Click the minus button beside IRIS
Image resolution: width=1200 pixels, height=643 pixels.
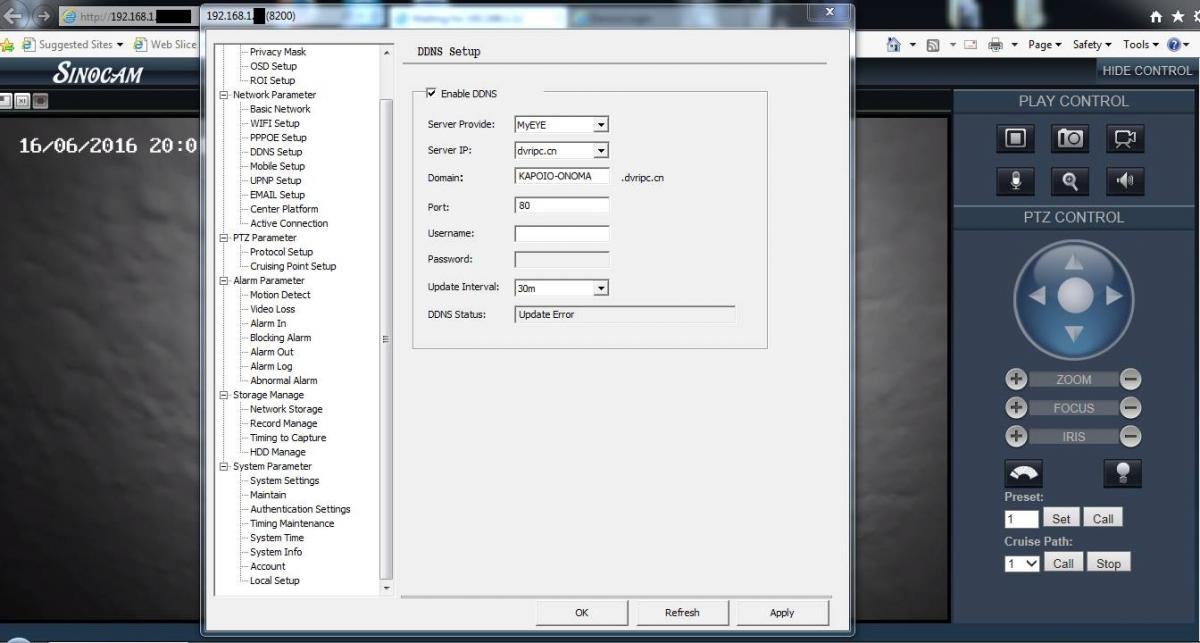tap(1131, 437)
